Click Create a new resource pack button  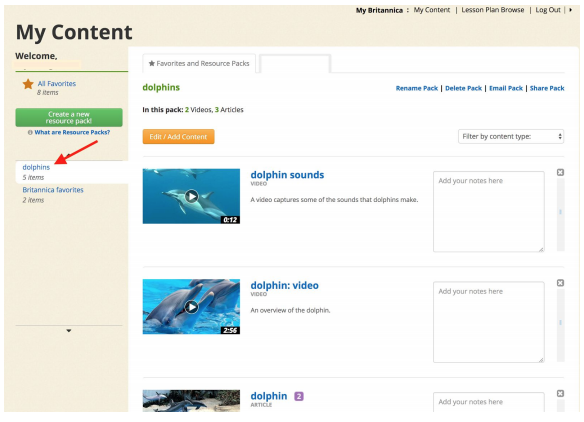(69, 118)
